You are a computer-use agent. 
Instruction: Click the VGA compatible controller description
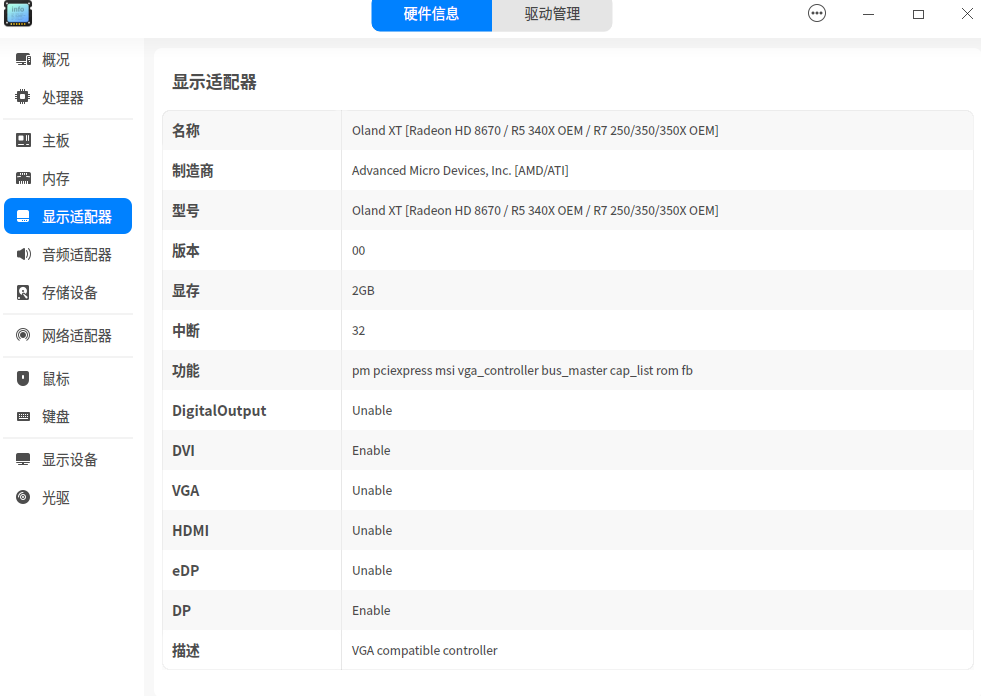(x=424, y=650)
